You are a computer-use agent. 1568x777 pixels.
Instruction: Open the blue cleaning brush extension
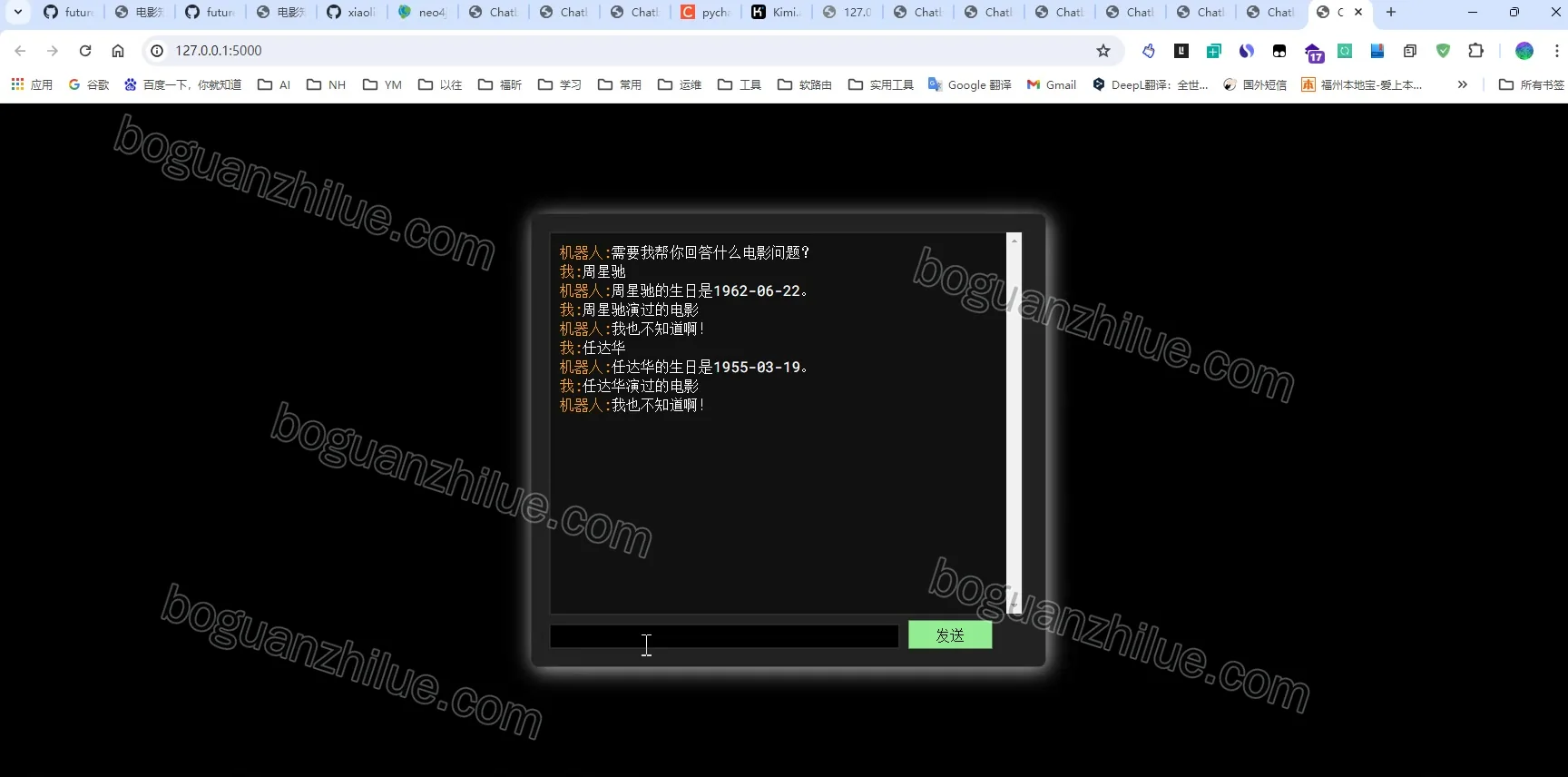click(1149, 51)
